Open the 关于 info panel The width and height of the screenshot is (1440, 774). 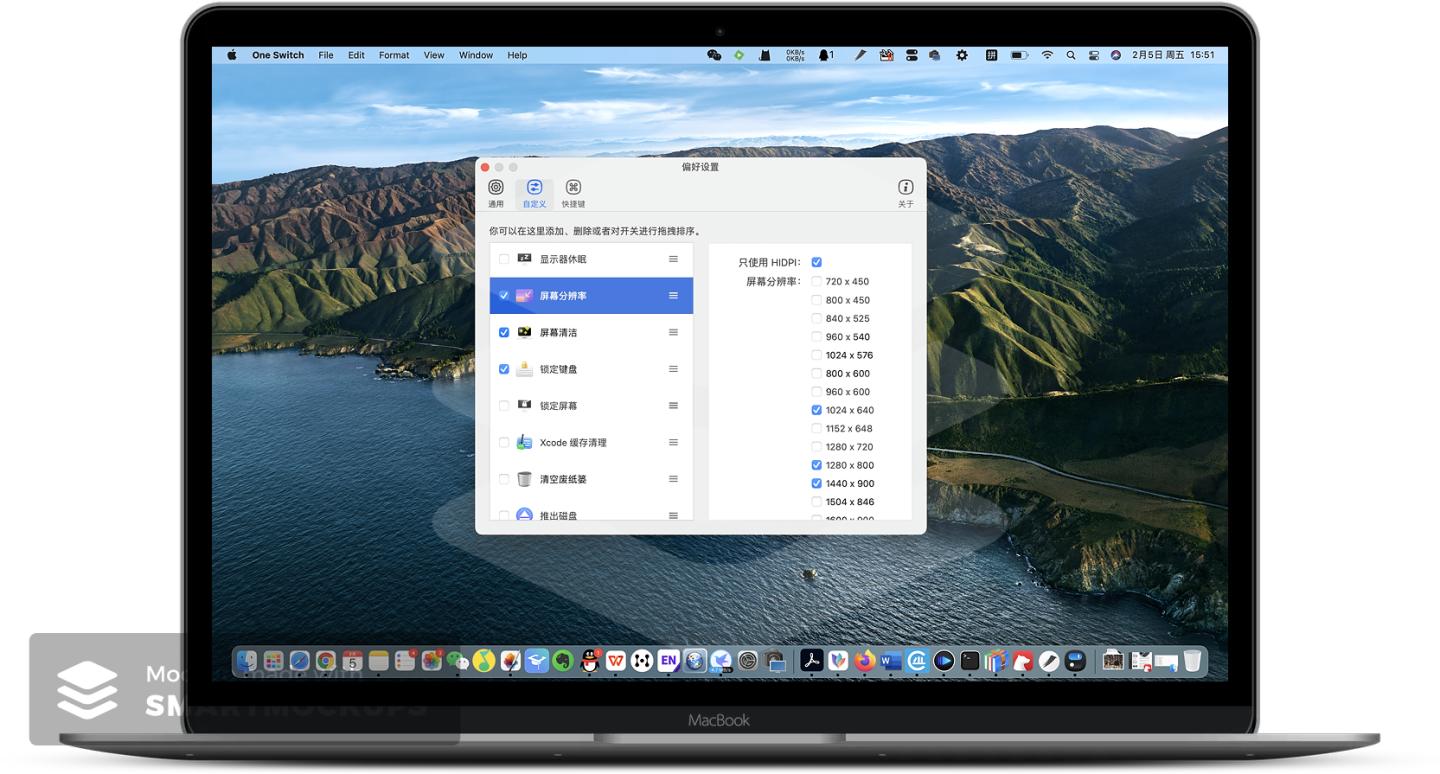coord(905,187)
